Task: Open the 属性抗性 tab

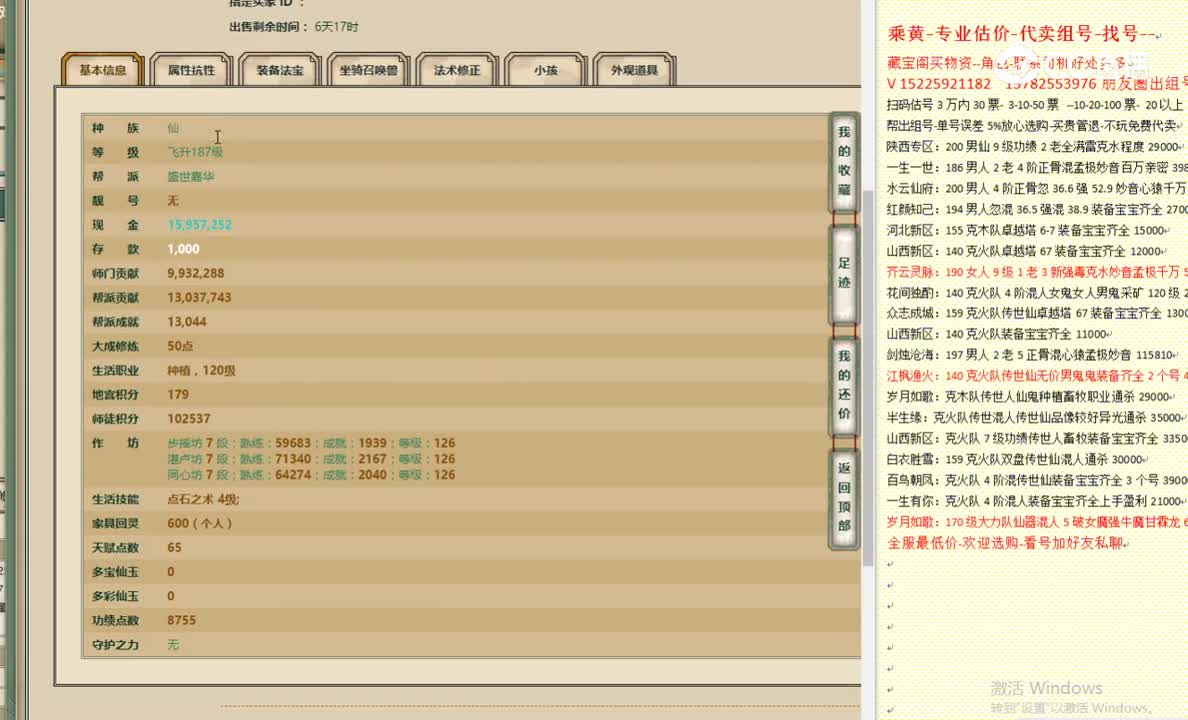Action: (x=191, y=70)
